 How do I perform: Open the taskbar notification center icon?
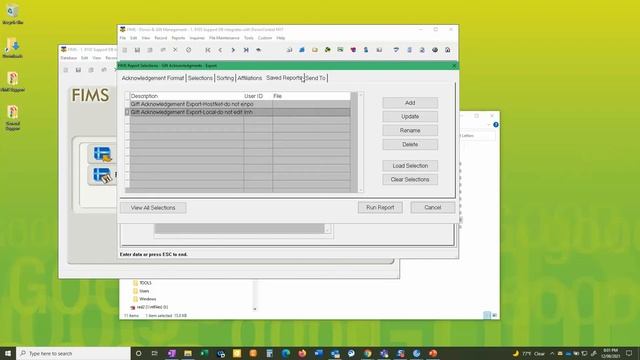pos(629,353)
